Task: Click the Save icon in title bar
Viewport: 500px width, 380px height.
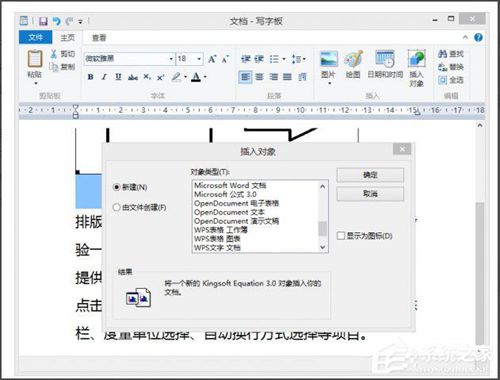Action: [x=43, y=22]
